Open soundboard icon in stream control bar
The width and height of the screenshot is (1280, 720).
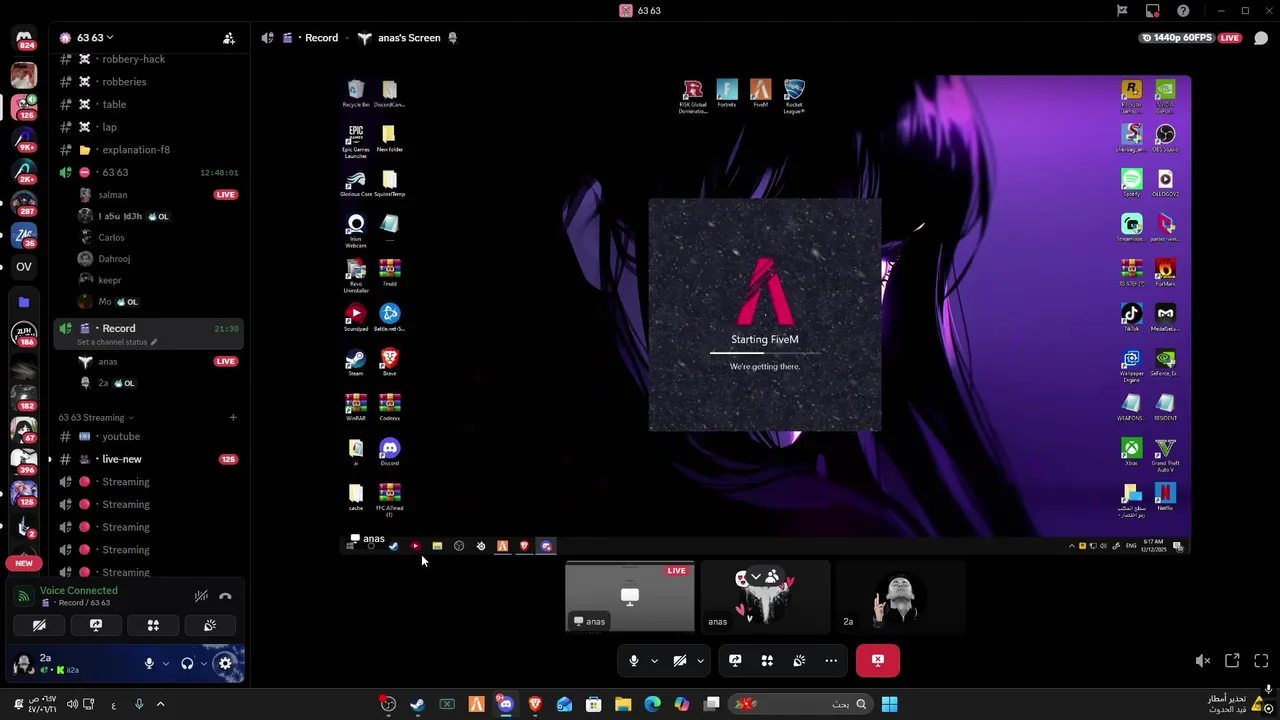point(799,660)
